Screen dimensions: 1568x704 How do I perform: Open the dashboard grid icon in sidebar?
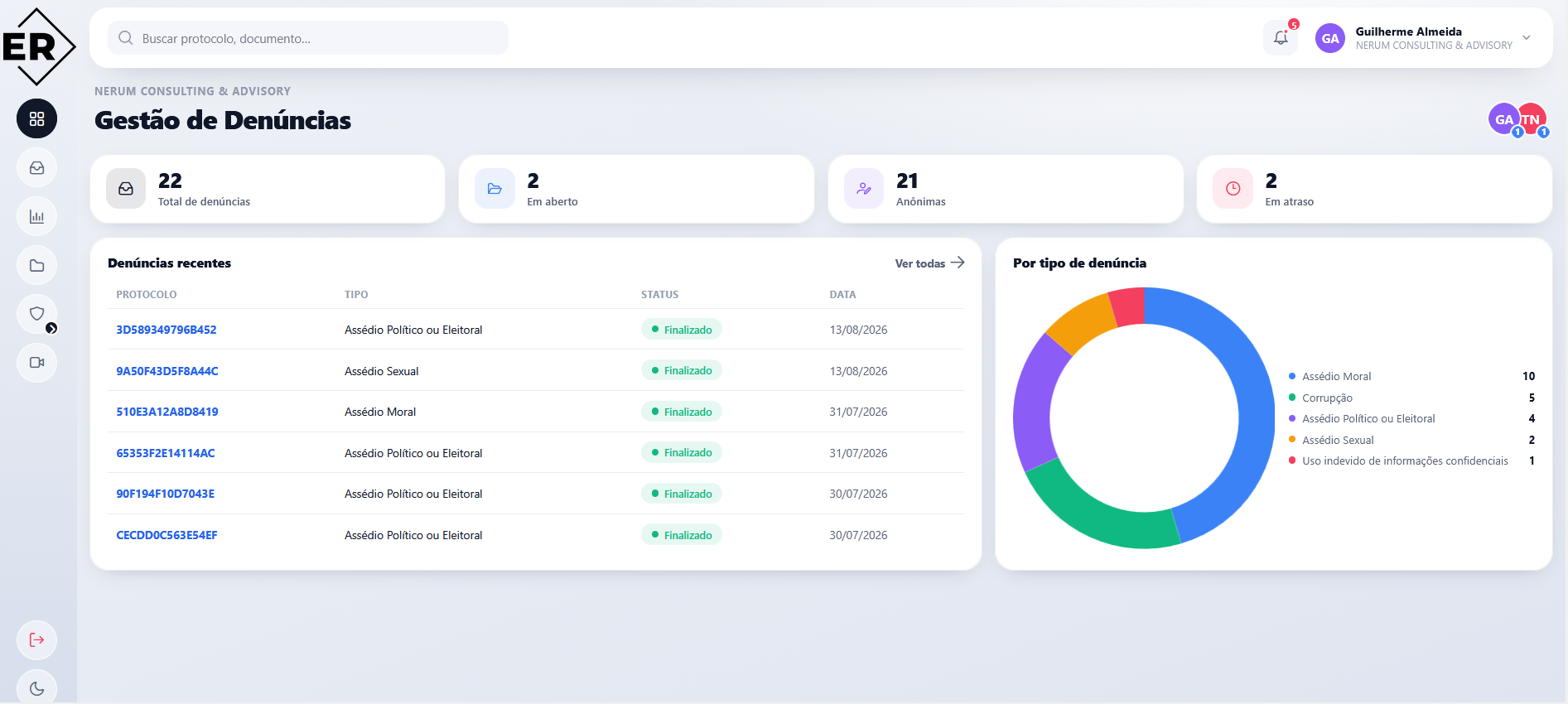pyautogui.click(x=36, y=118)
